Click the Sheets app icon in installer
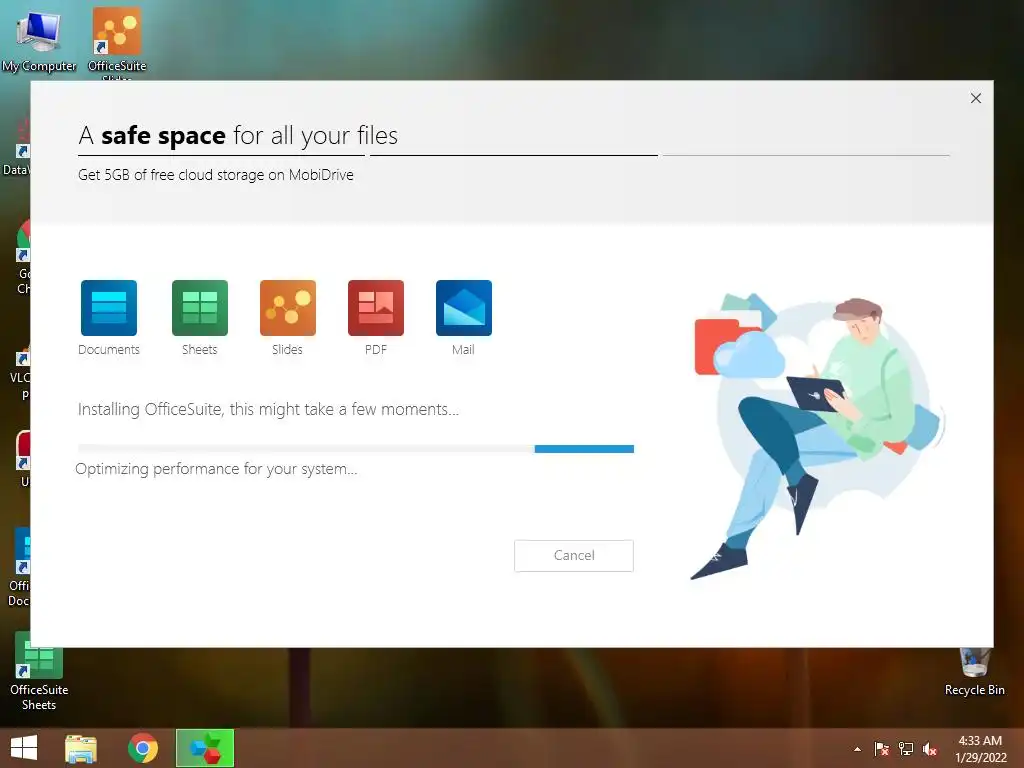Image resolution: width=1024 pixels, height=768 pixels. pos(199,308)
